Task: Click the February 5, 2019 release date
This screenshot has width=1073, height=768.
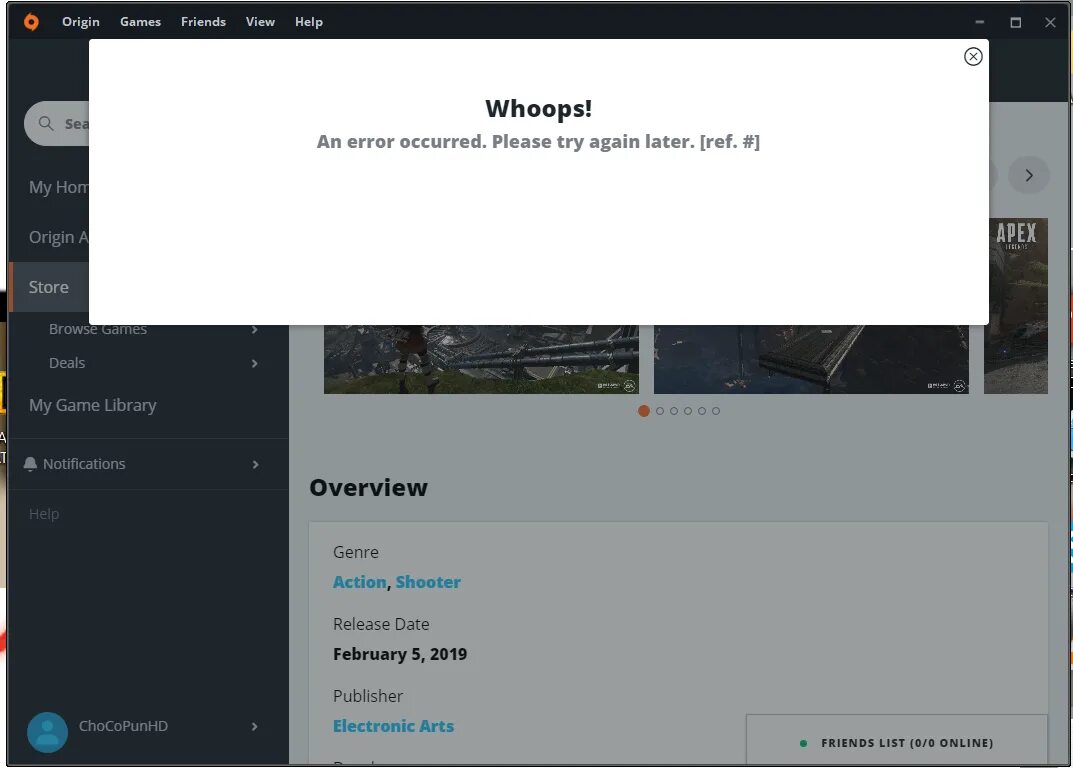Action: 400,654
